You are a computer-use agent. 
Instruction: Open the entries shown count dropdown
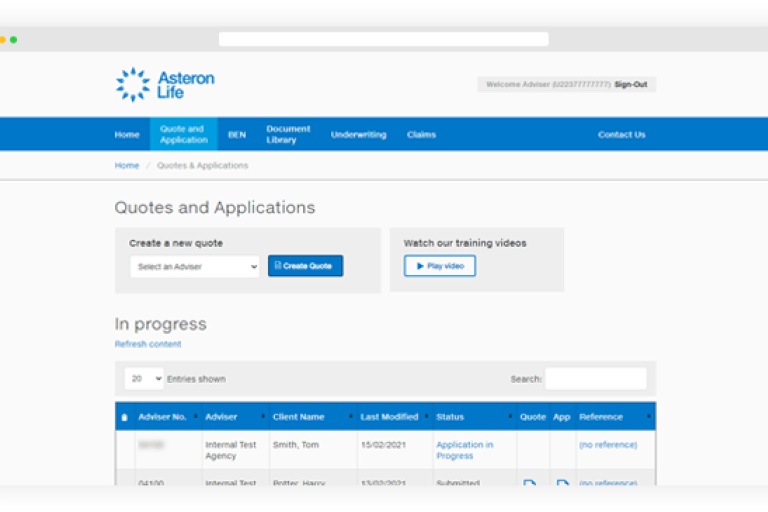pos(144,379)
